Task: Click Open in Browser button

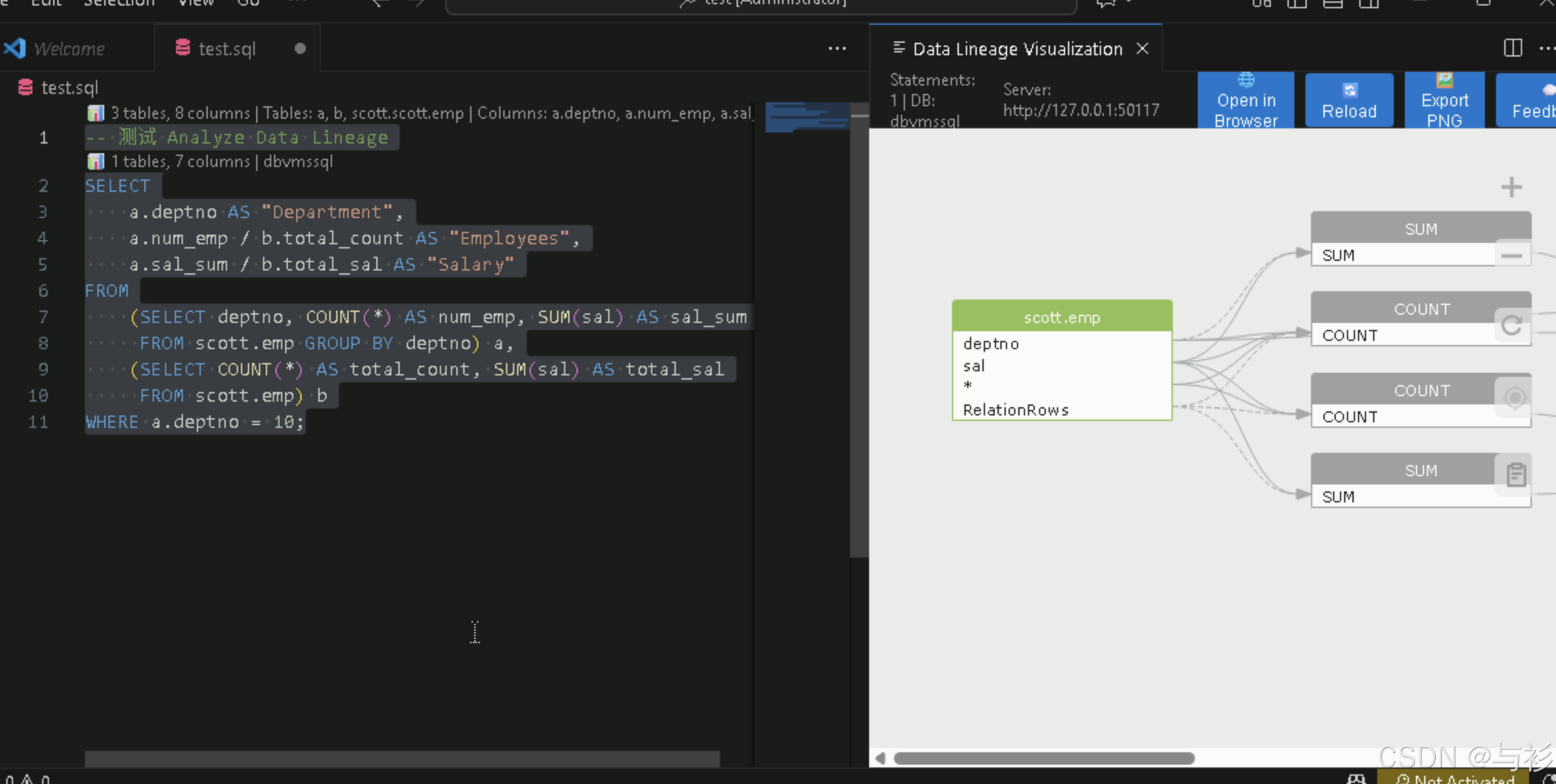Action: tap(1245, 101)
